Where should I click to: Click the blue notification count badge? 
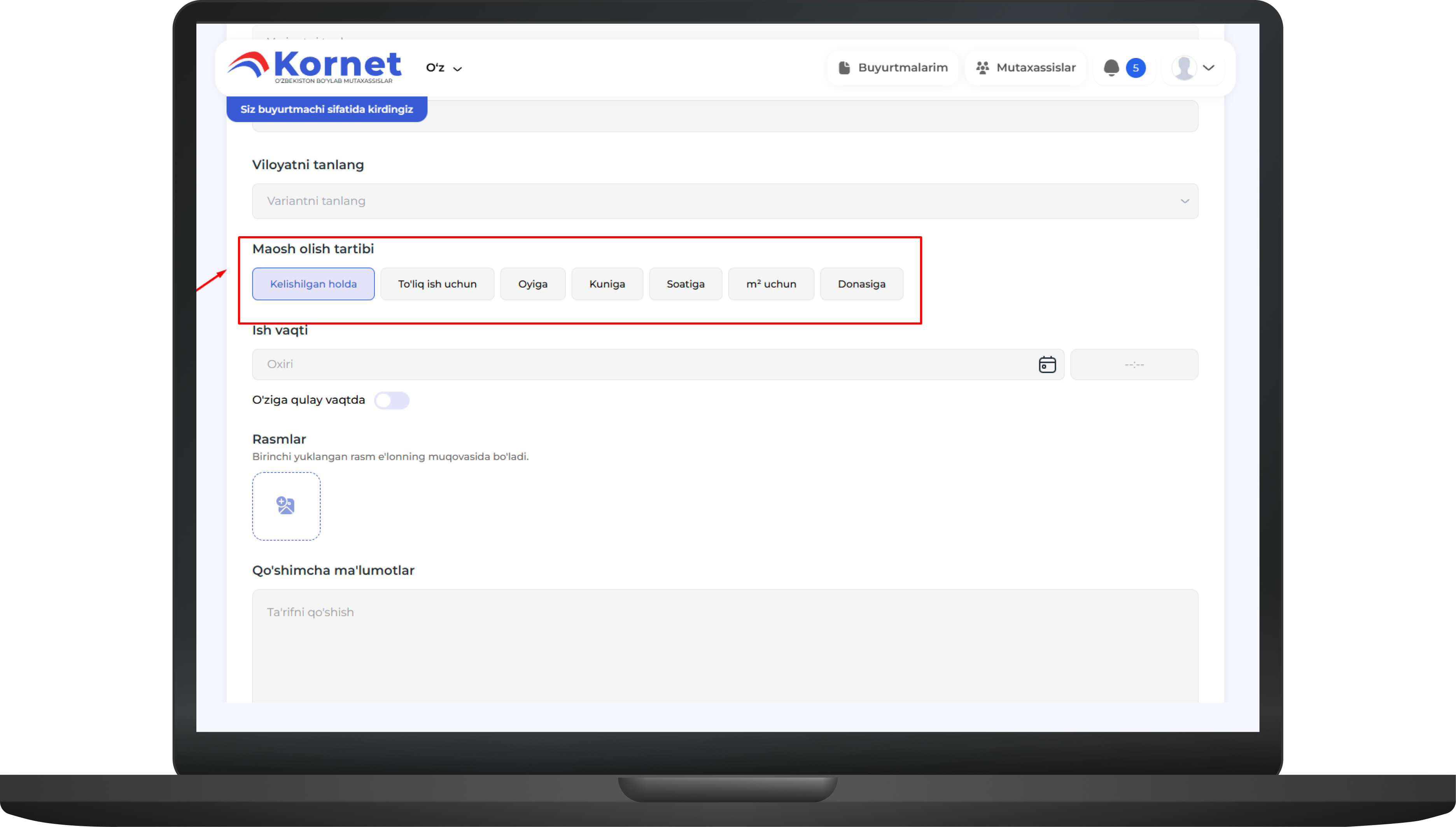[x=1135, y=68]
